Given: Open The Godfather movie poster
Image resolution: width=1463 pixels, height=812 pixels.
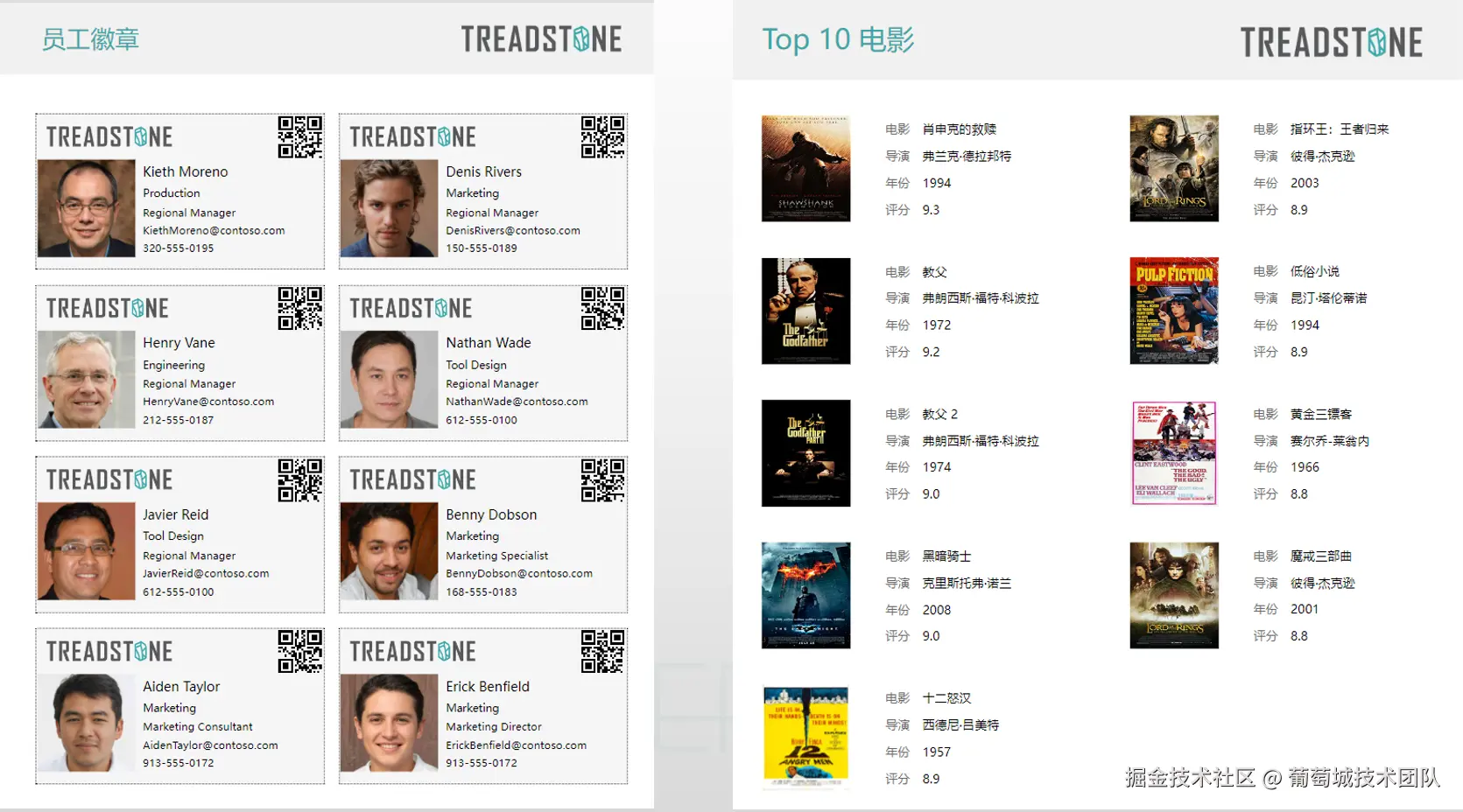Looking at the screenshot, I should [805, 311].
